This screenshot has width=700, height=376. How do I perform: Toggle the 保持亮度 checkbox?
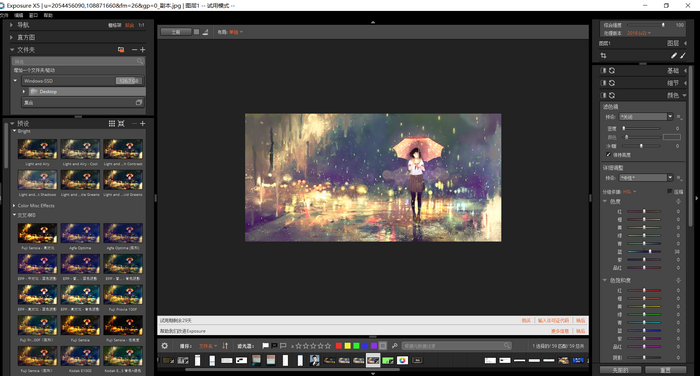click(608, 155)
